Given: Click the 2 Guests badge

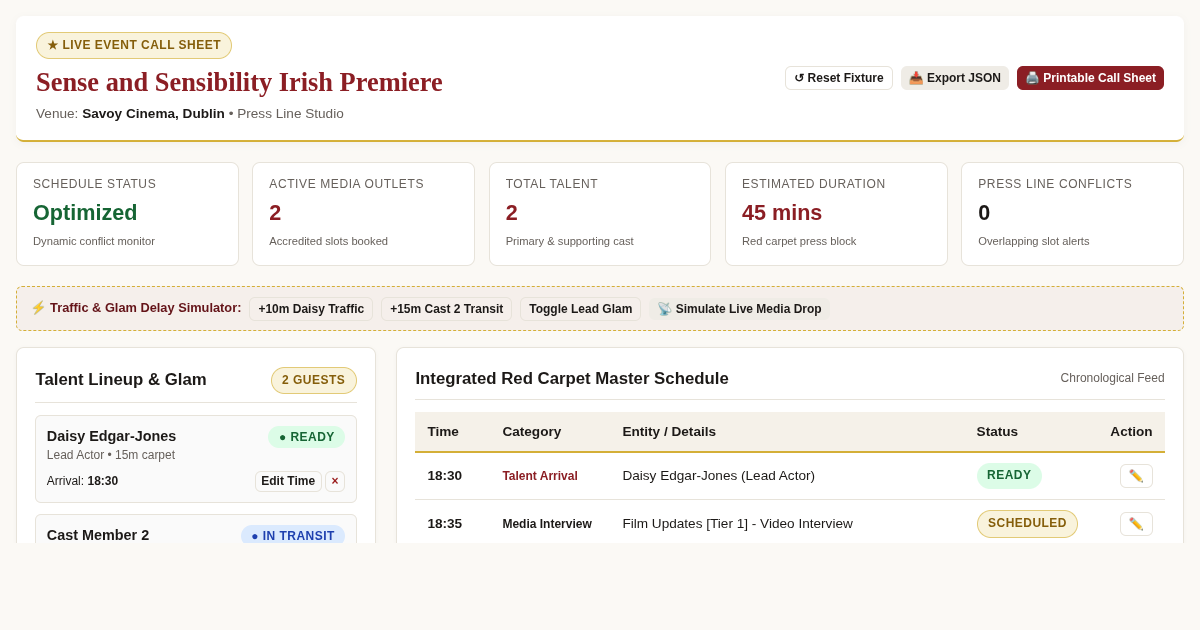Looking at the screenshot, I should (314, 380).
